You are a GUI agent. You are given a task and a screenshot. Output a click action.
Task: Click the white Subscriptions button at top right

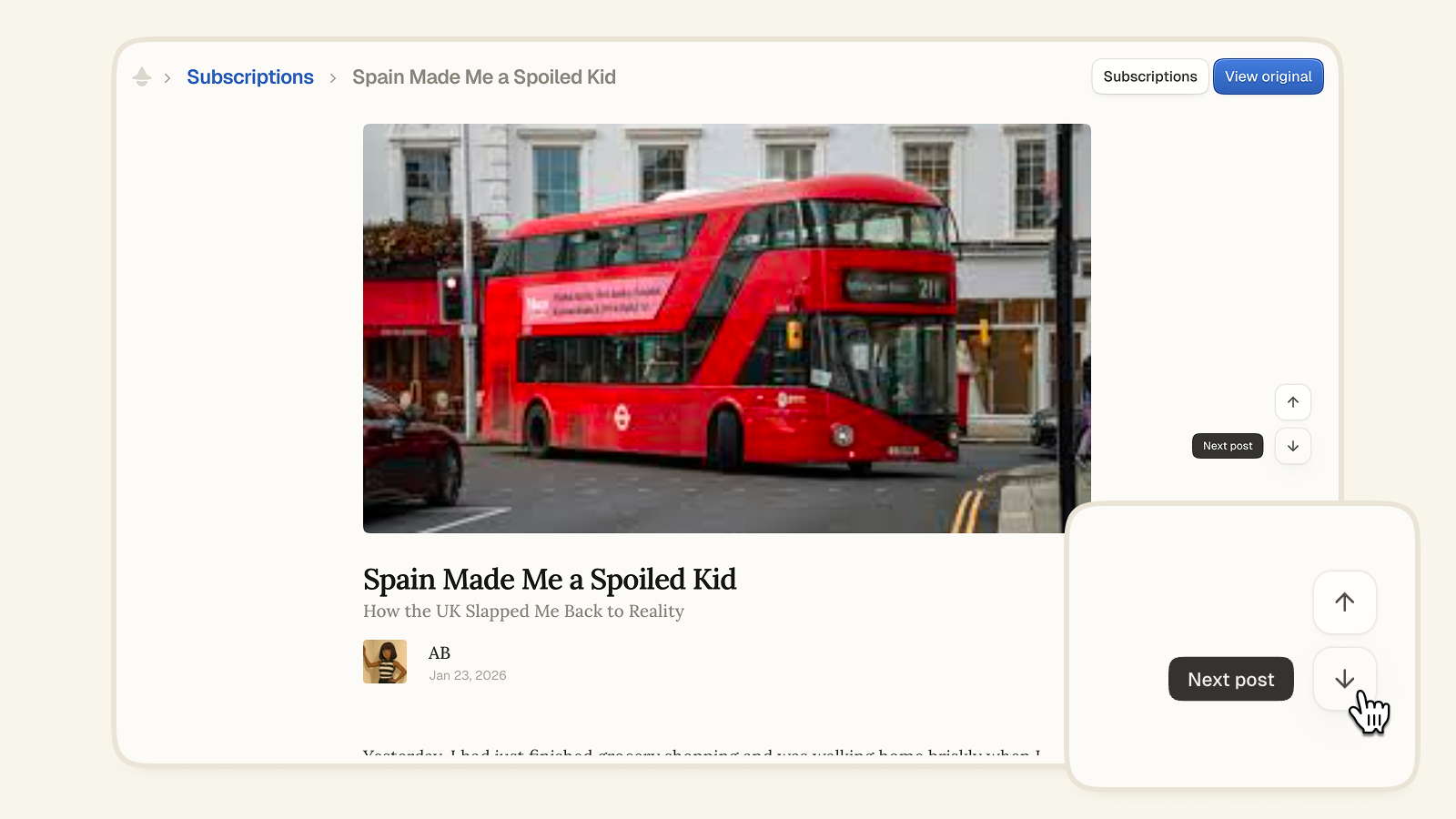click(1149, 76)
